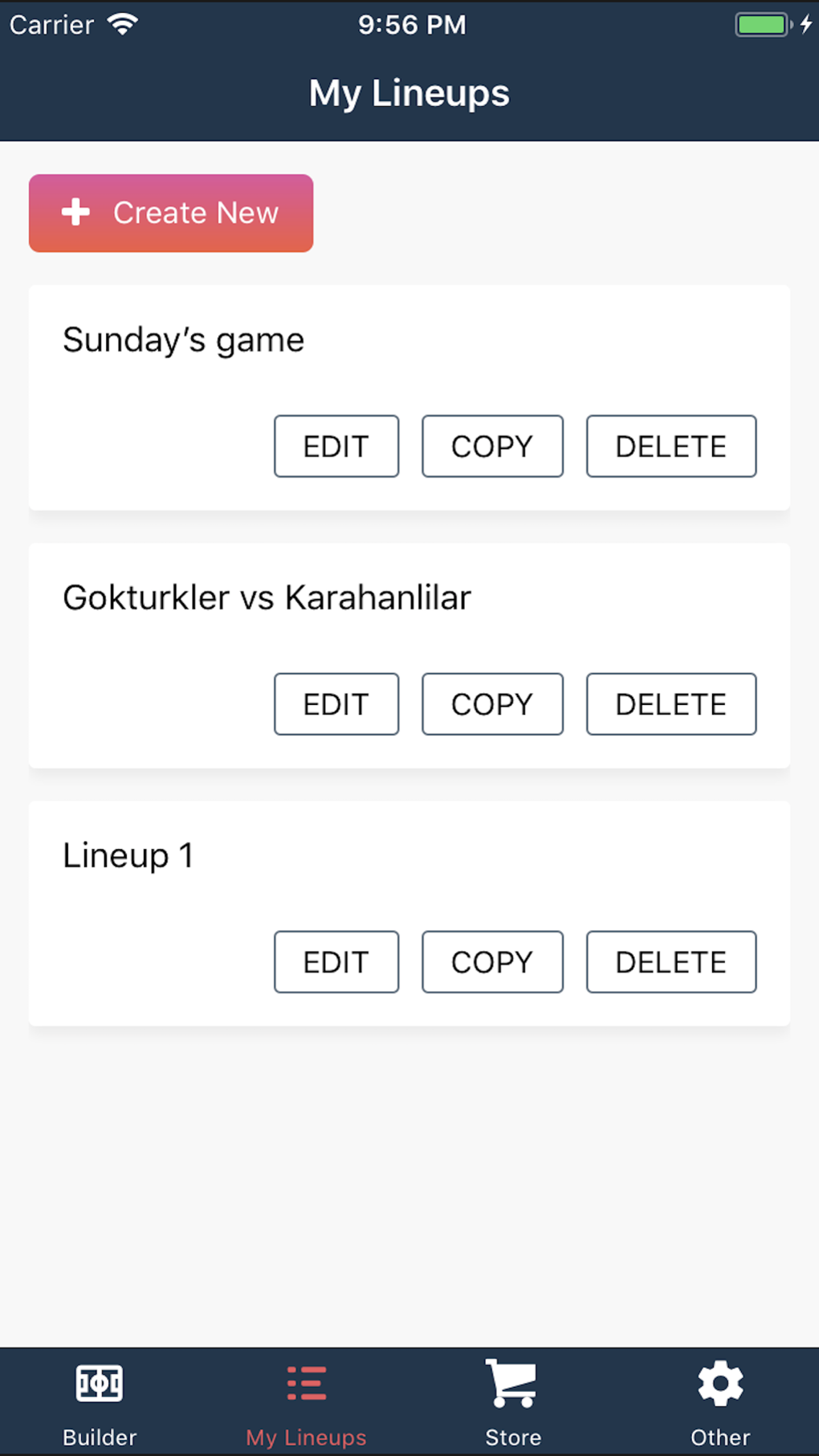The width and height of the screenshot is (819, 1456).
Task: Tap the plus icon on Create New
Action: (76, 213)
